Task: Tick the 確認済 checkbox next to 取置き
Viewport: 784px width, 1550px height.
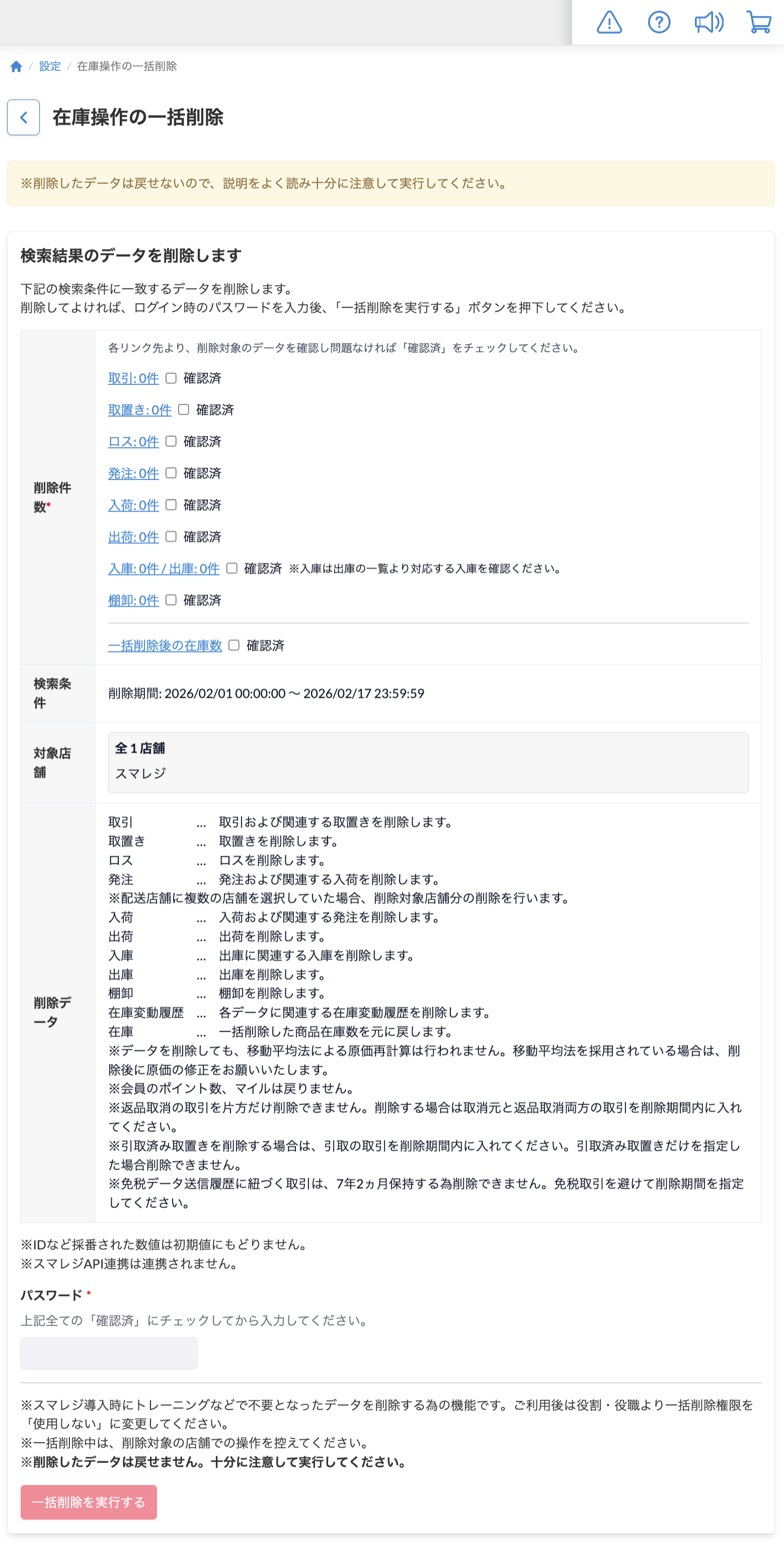Action: pos(184,410)
